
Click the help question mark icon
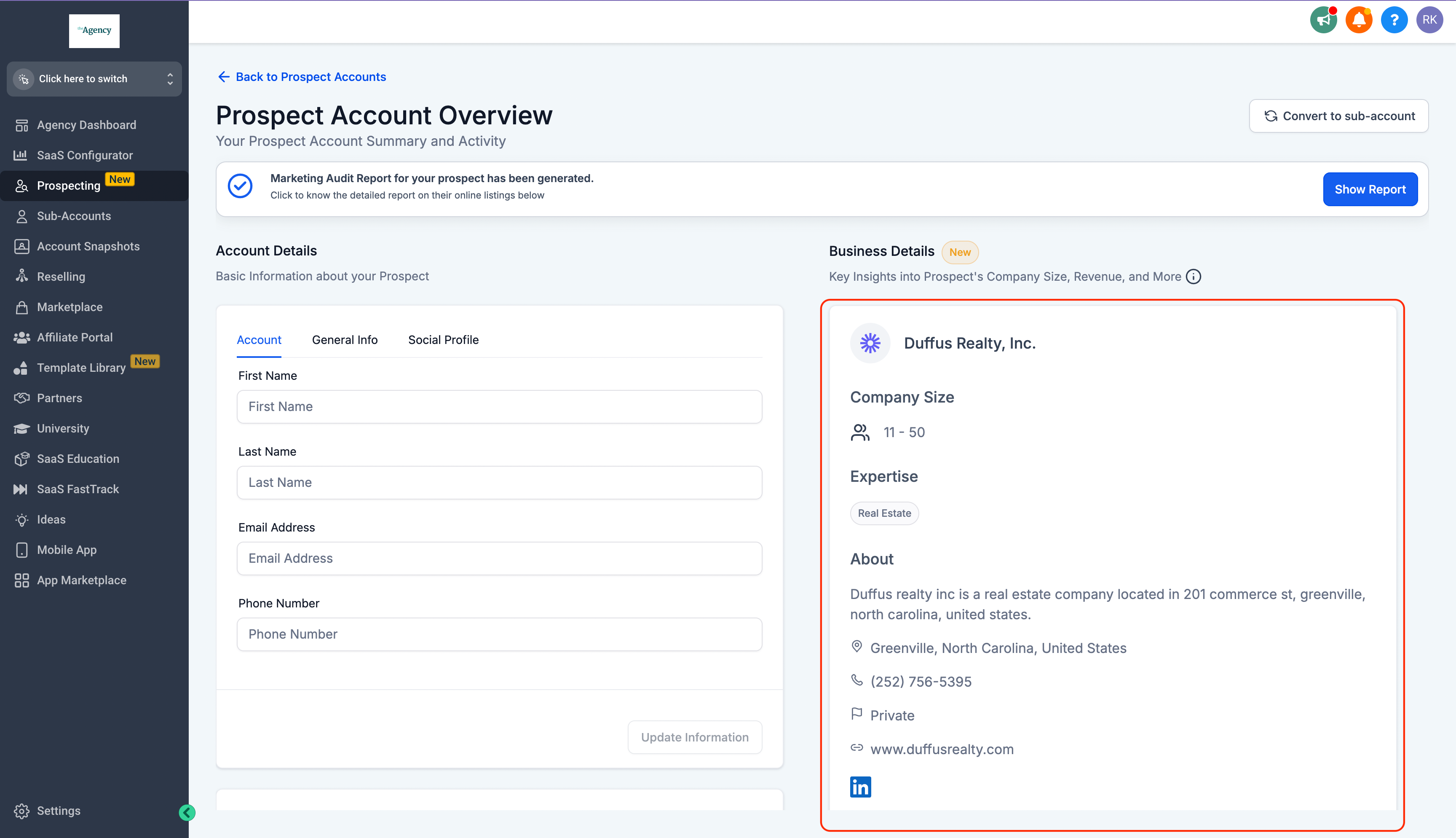1394,20
